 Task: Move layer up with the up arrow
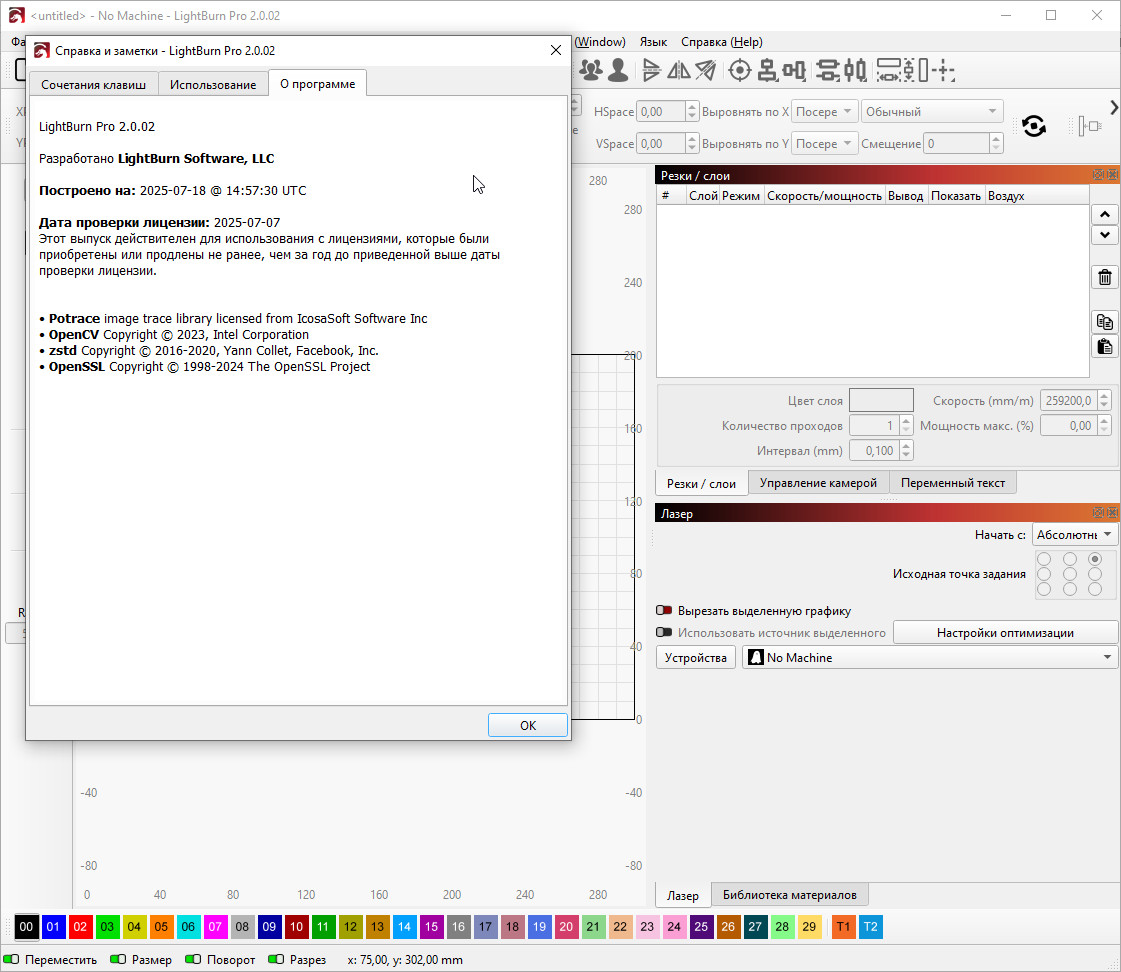coord(1104,215)
